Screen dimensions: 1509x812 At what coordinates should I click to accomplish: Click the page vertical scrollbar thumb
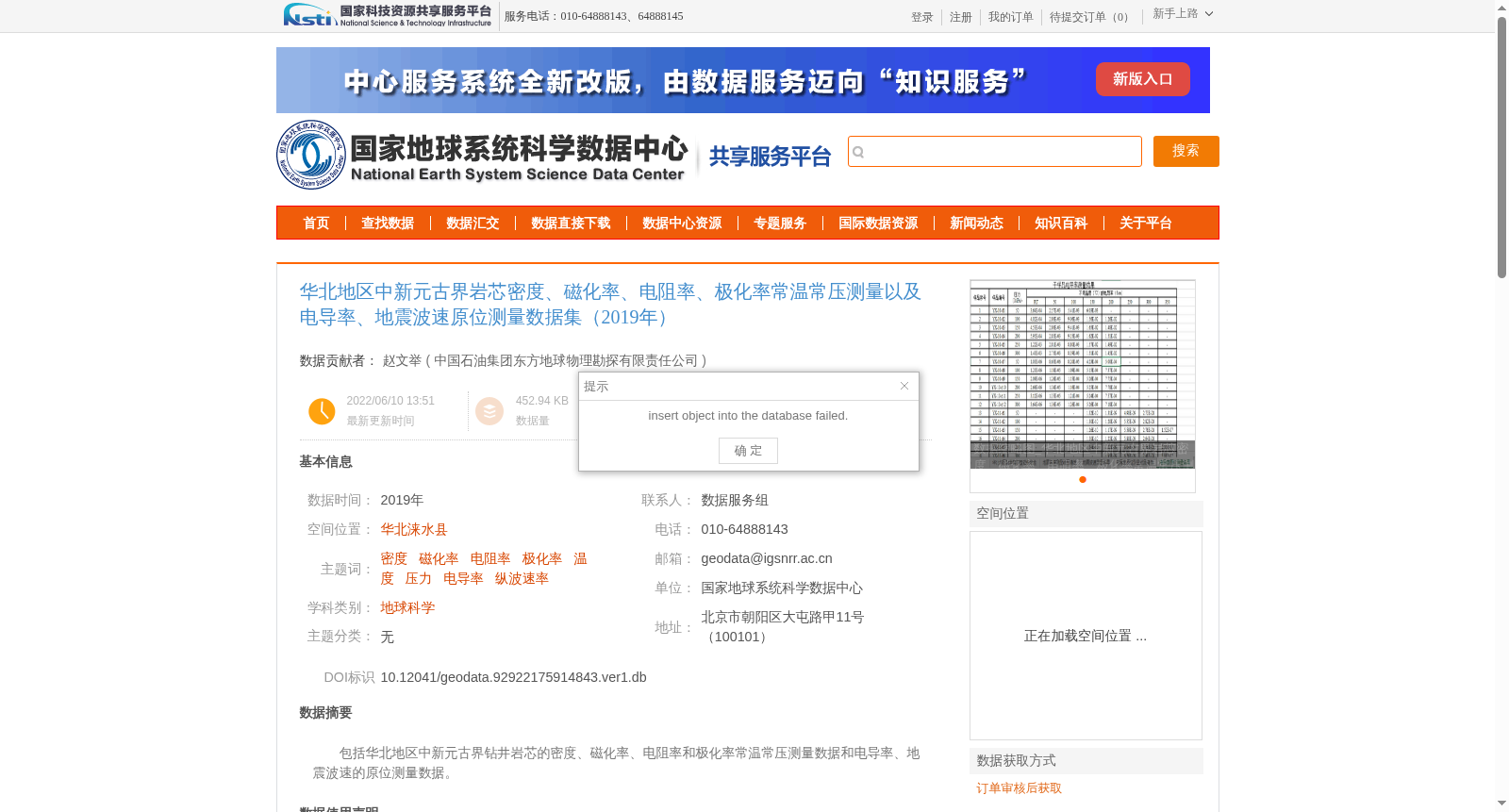click(x=1501, y=148)
